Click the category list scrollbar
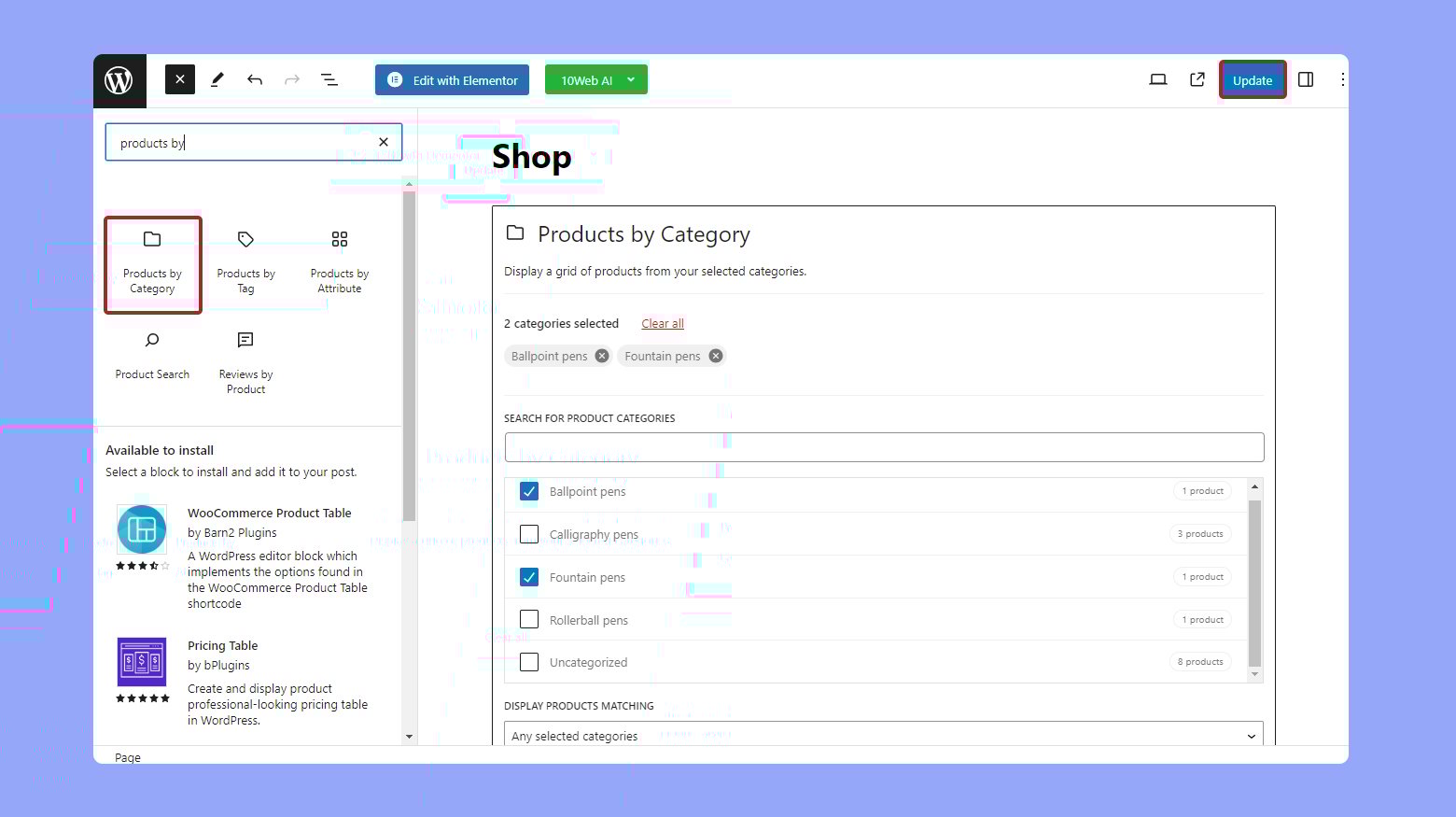This screenshot has height=817, width=1456. pyautogui.click(x=1254, y=581)
